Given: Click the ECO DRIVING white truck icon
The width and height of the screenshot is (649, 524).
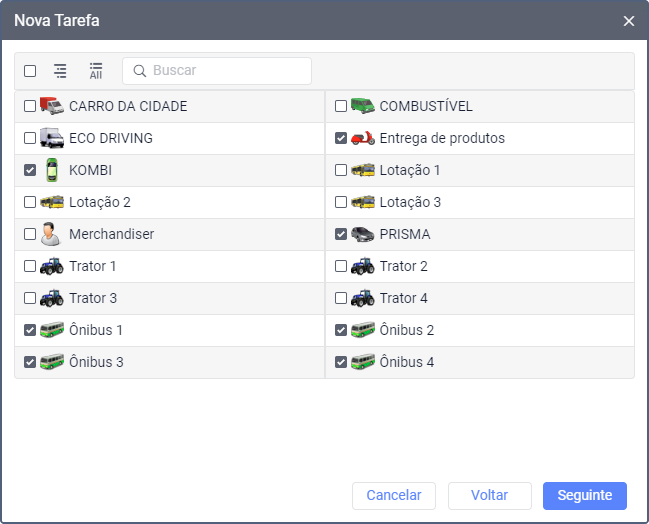Looking at the screenshot, I should tap(51, 138).
